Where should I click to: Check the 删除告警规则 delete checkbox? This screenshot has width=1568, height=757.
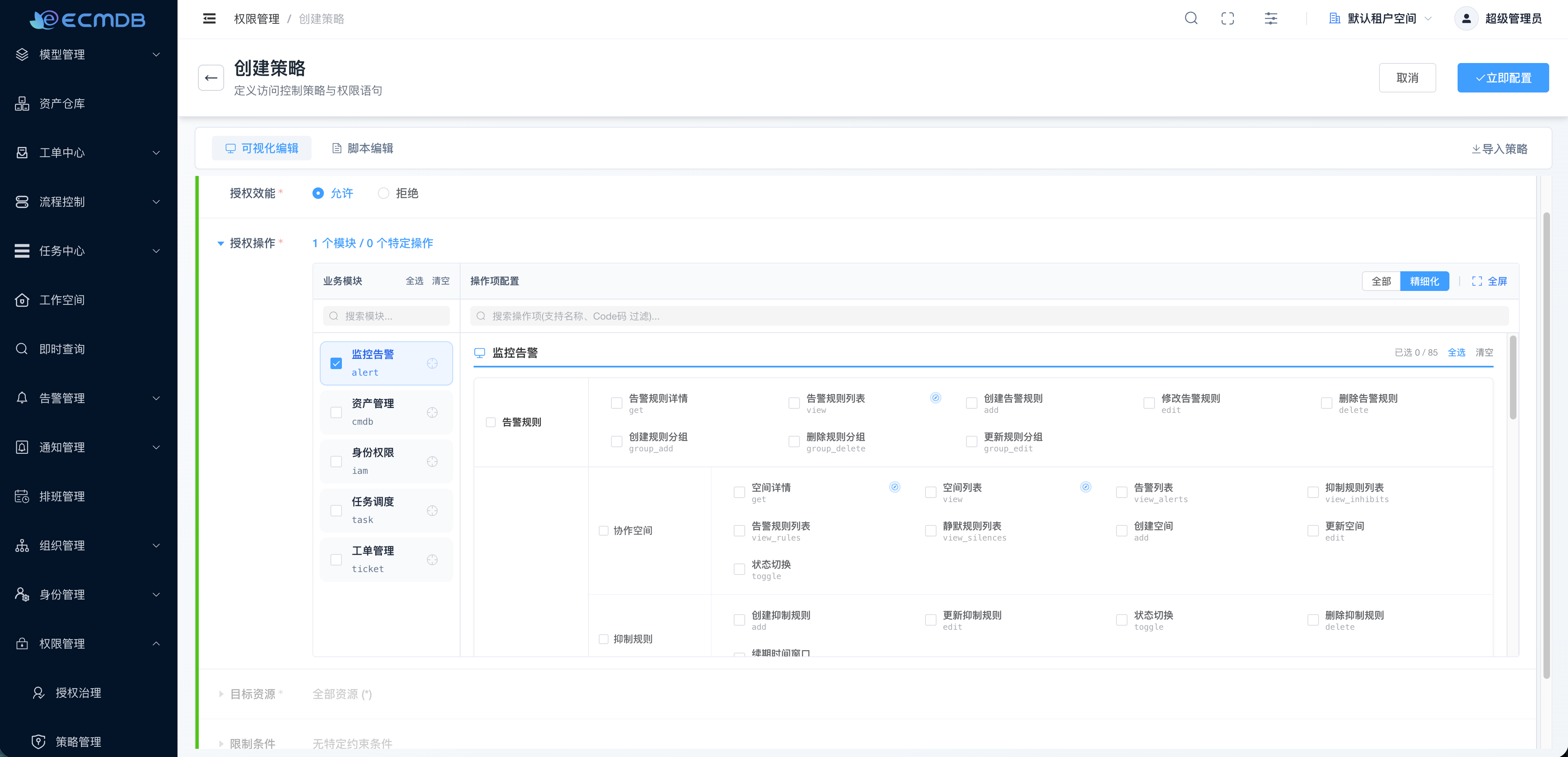pyautogui.click(x=1326, y=403)
